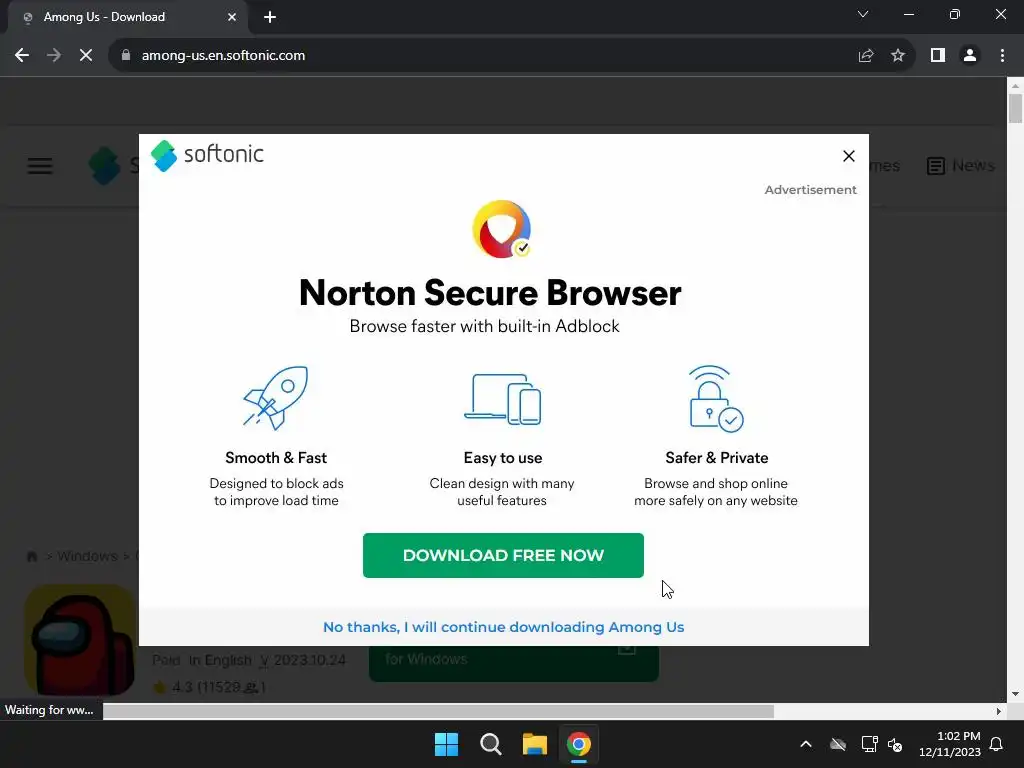Open the News section in Softonic header

[961, 166]
